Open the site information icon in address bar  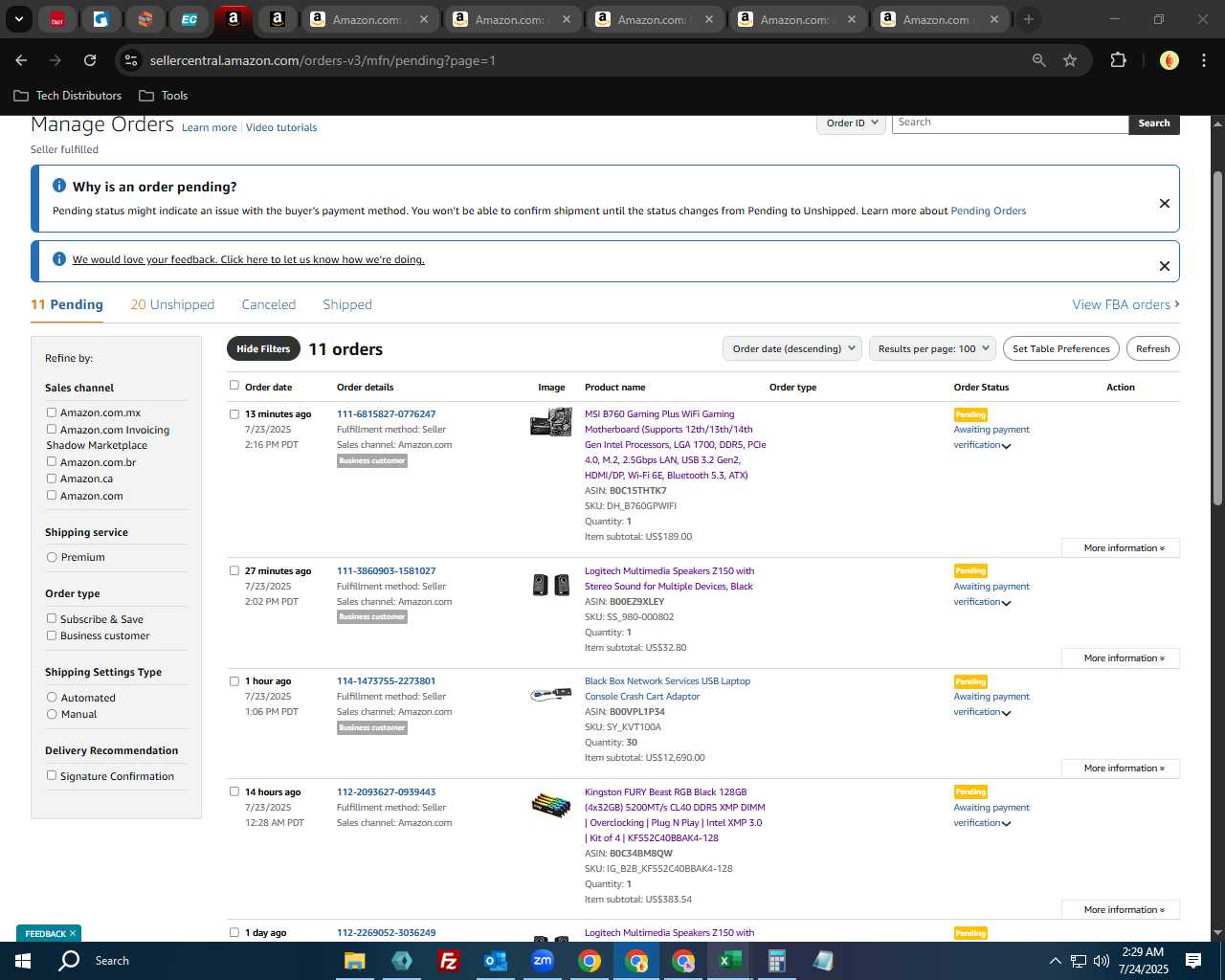(x=131, y=60)
